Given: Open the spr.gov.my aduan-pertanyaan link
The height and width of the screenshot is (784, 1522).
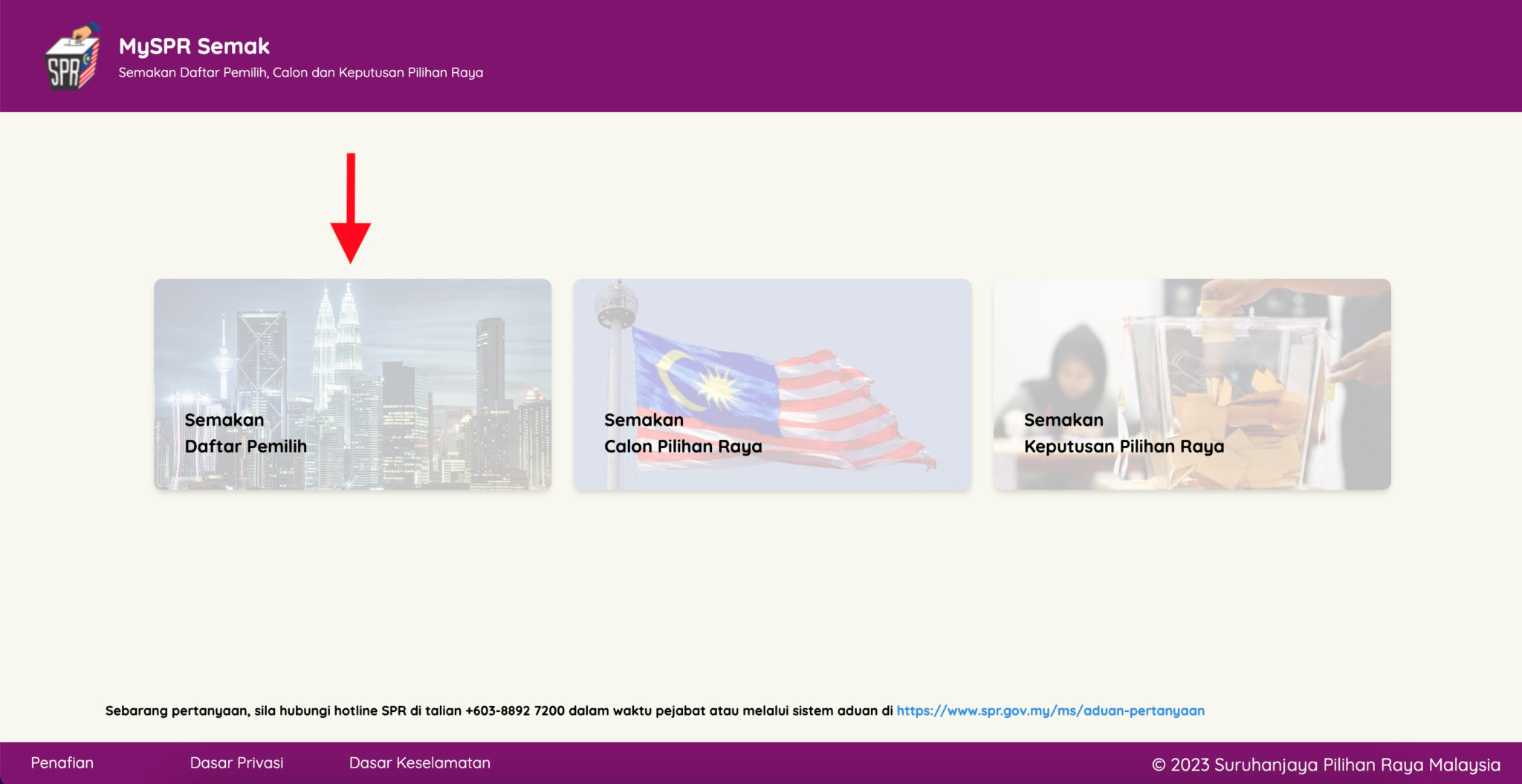Looking at the screenshot, I should tap(1049, 710).
